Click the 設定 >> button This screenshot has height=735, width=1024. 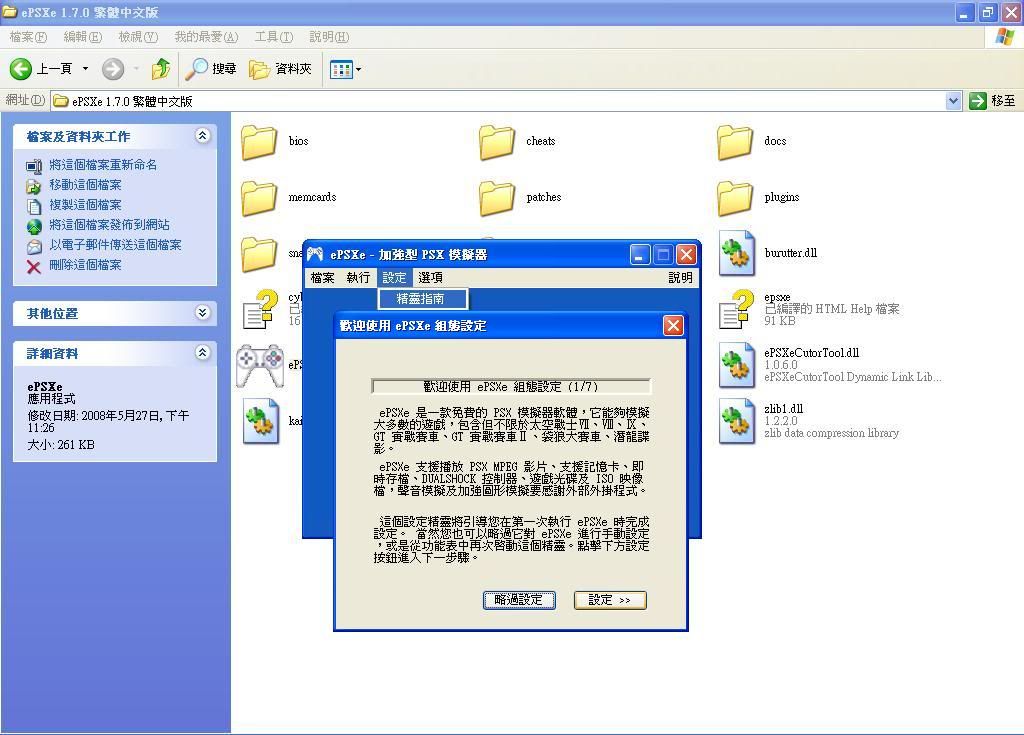(x=610, y=600)
